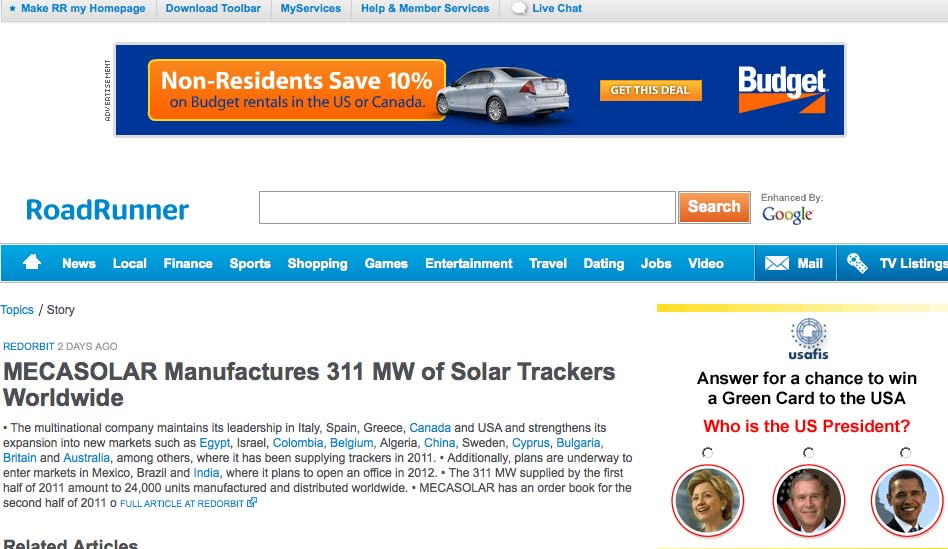Click TV Listings label in nav bar
The width and height of the screenshot is (948, 549).
(x=914, y=264)
